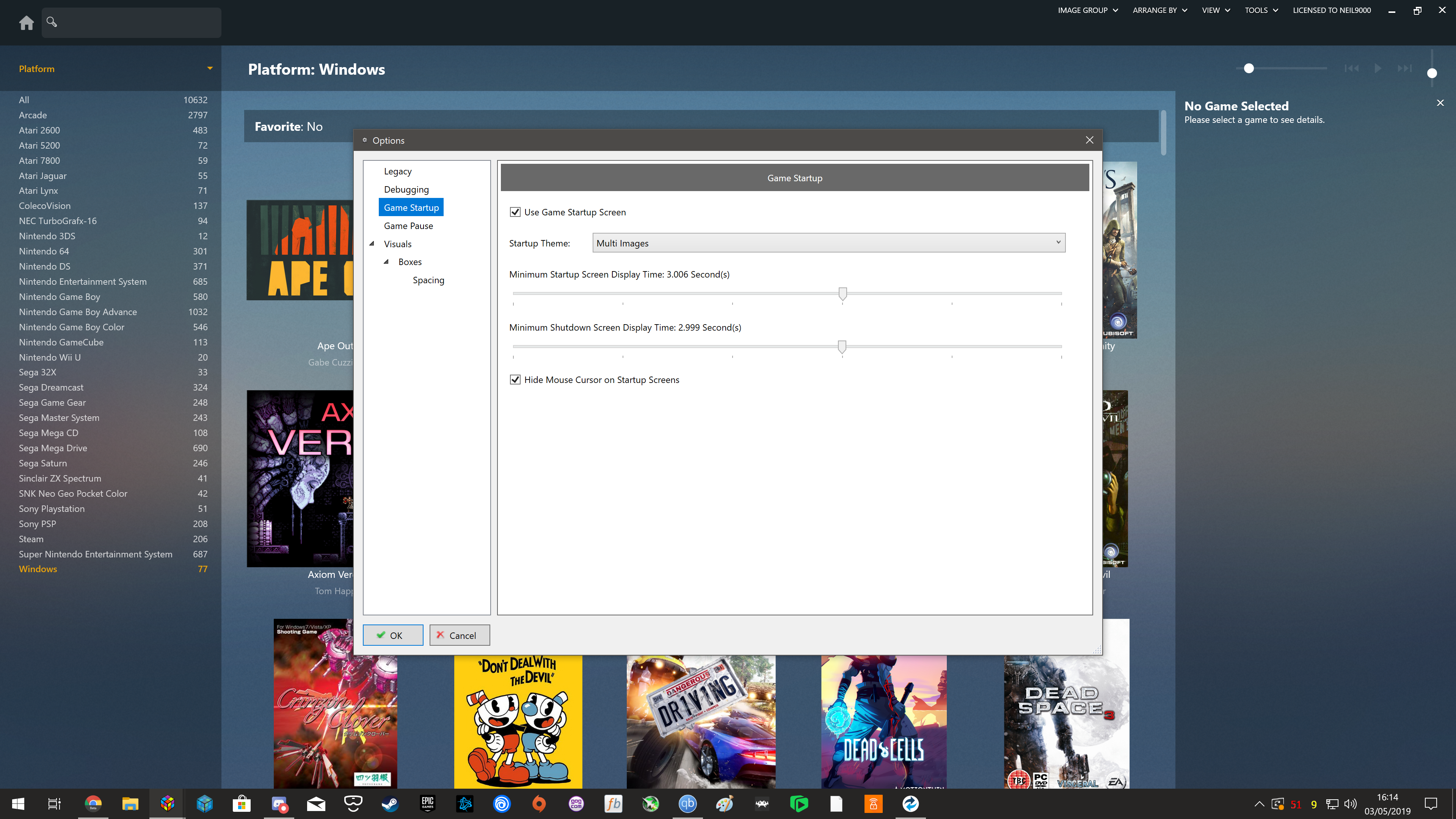Collapse the Visuals tree node
This screenshot has height=819, width=1456.
pos(372,243)
